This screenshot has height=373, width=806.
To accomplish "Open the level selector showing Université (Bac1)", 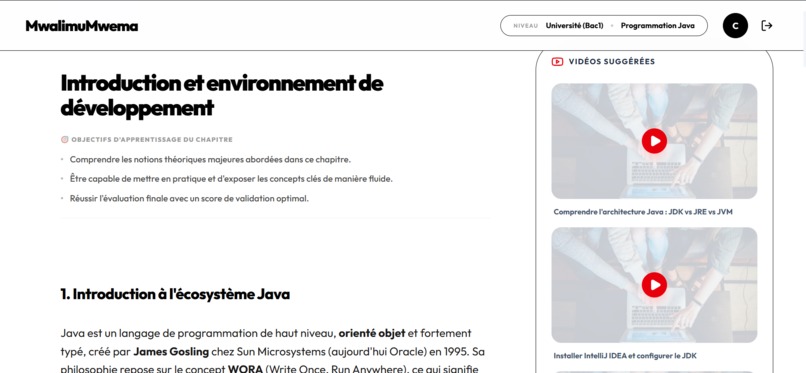I will point(574,26).
